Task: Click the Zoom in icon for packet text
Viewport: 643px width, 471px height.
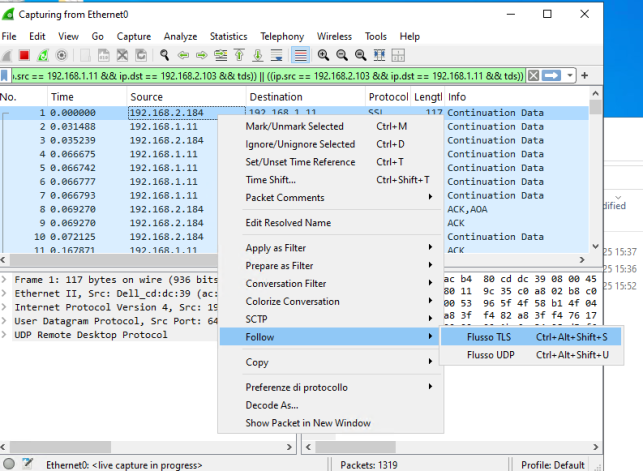Action: point(323,55)
